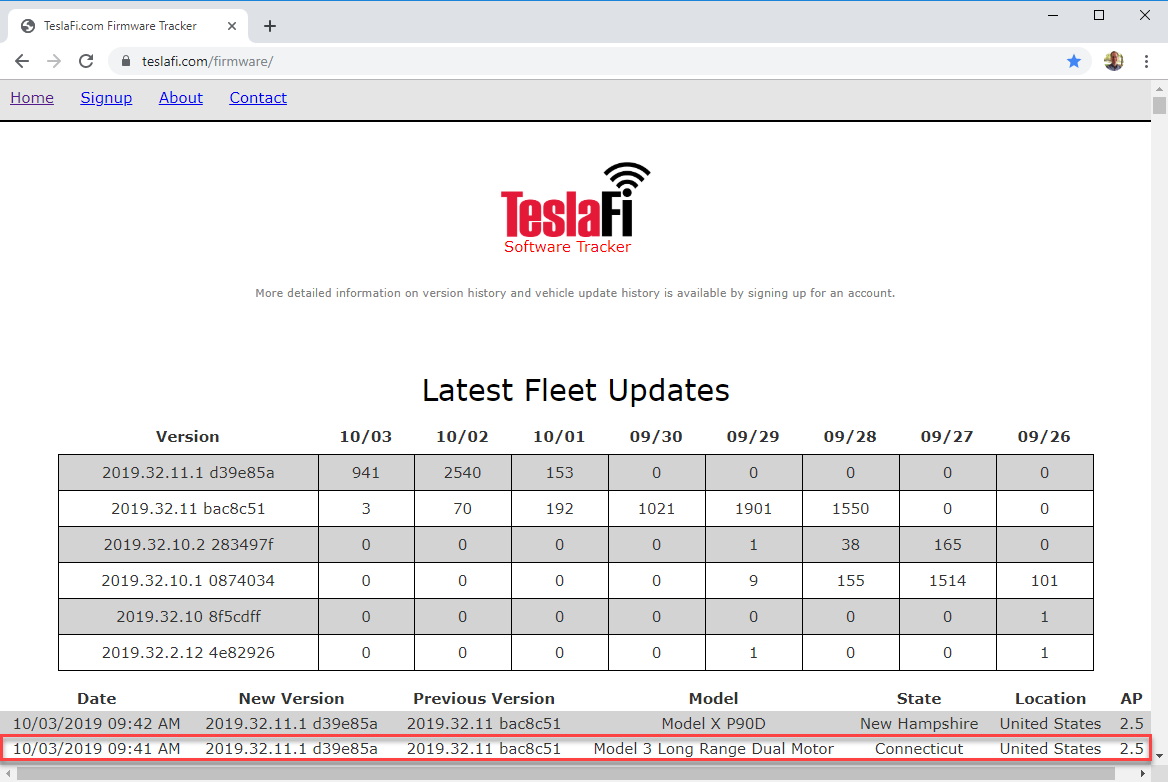Open the Signup link
Viewport: 1168px width, 782px height.
pos(106,98)
